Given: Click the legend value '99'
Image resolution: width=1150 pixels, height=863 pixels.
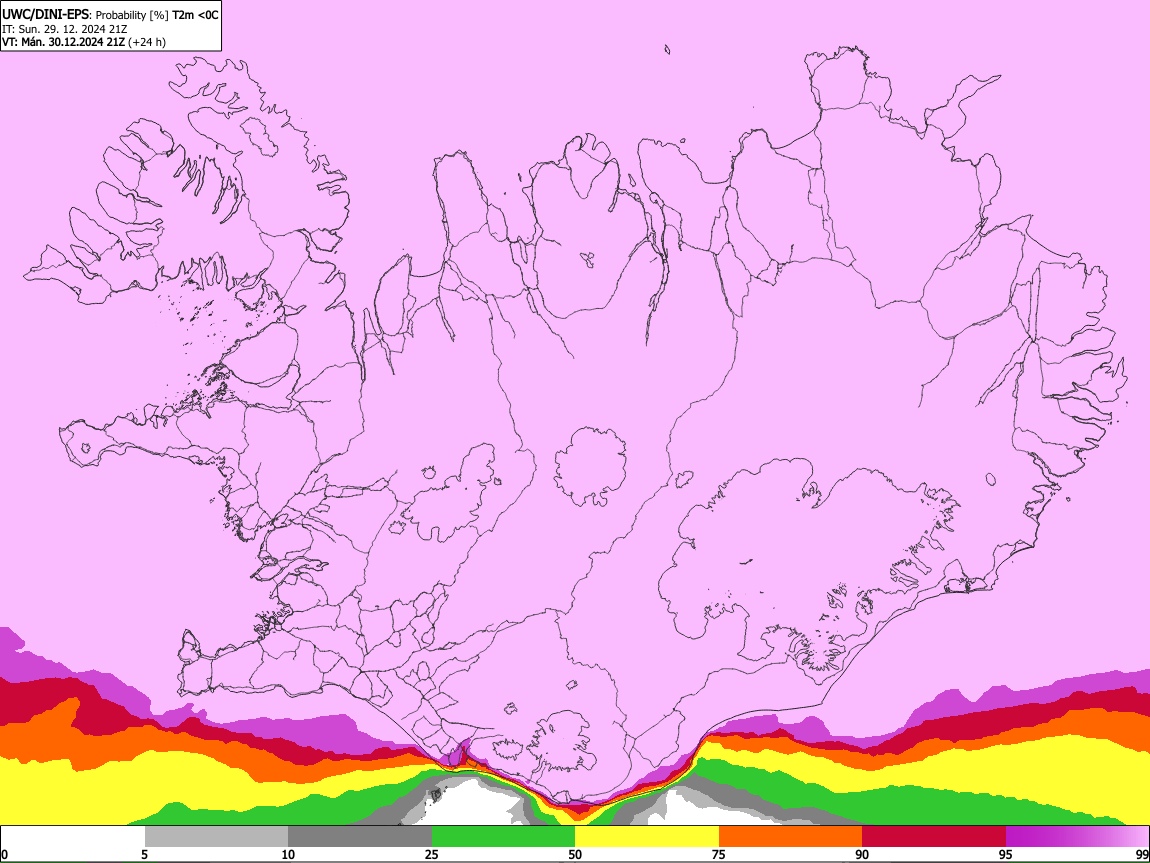Looking at the screenshot, I should [x=1142, y=855].
